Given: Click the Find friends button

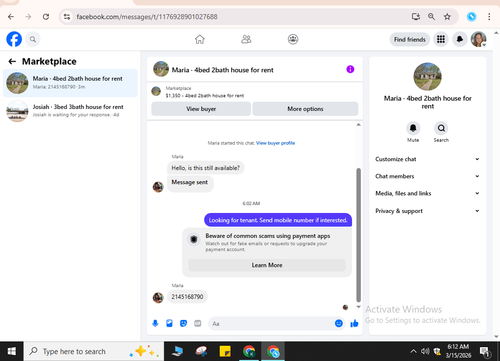Looking at the screenshot, I should click(x=410, y=39).
